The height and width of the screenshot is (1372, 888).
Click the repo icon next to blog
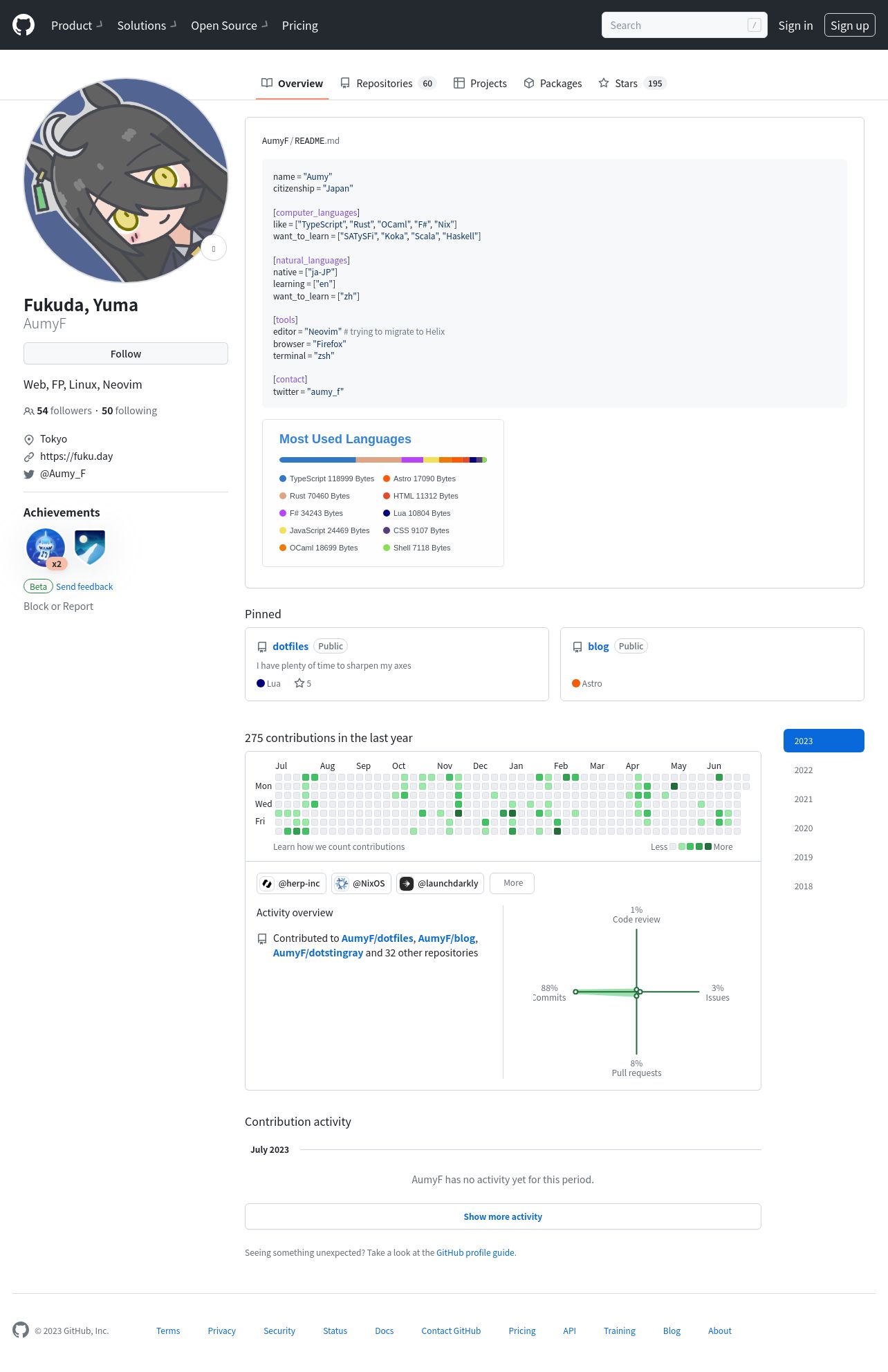click(x=577, y=647)
